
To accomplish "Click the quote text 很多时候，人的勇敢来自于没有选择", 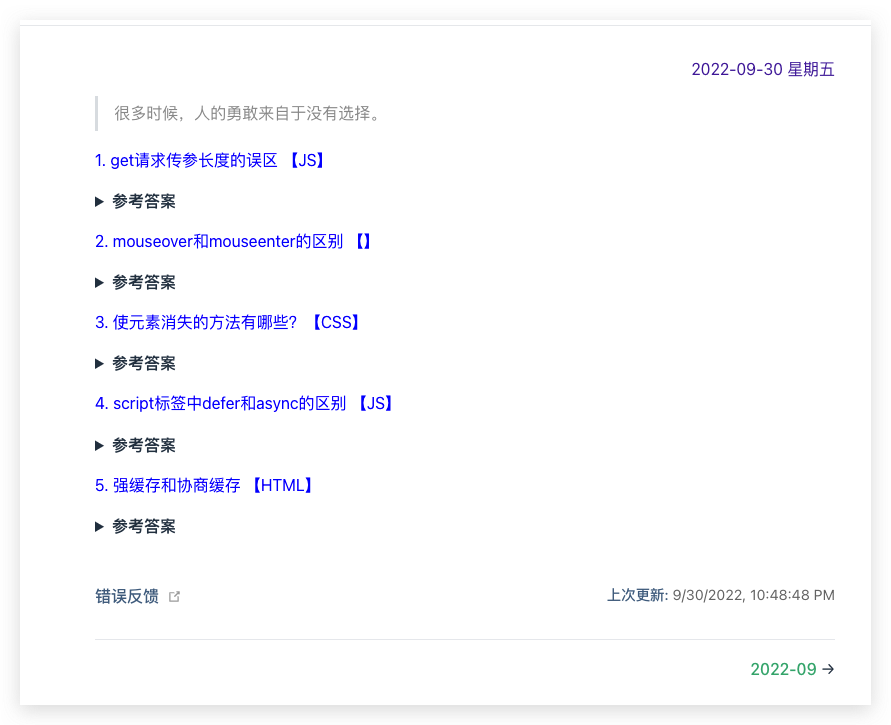I will coord(247,113).
